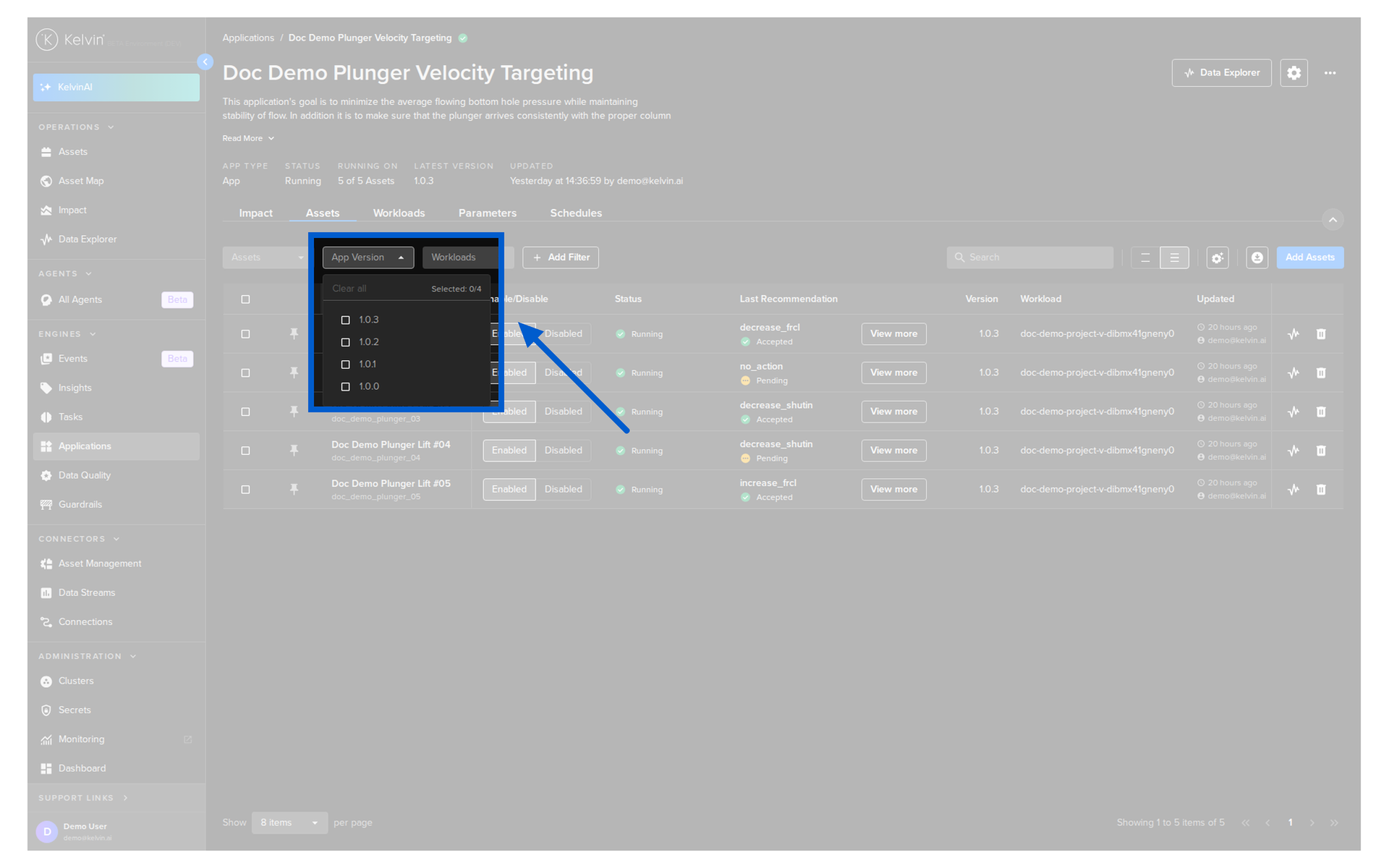This screenshot has height=868, width=1389.
Task: Collapse the sidebar with the arrow button
Action: (205, 62)
